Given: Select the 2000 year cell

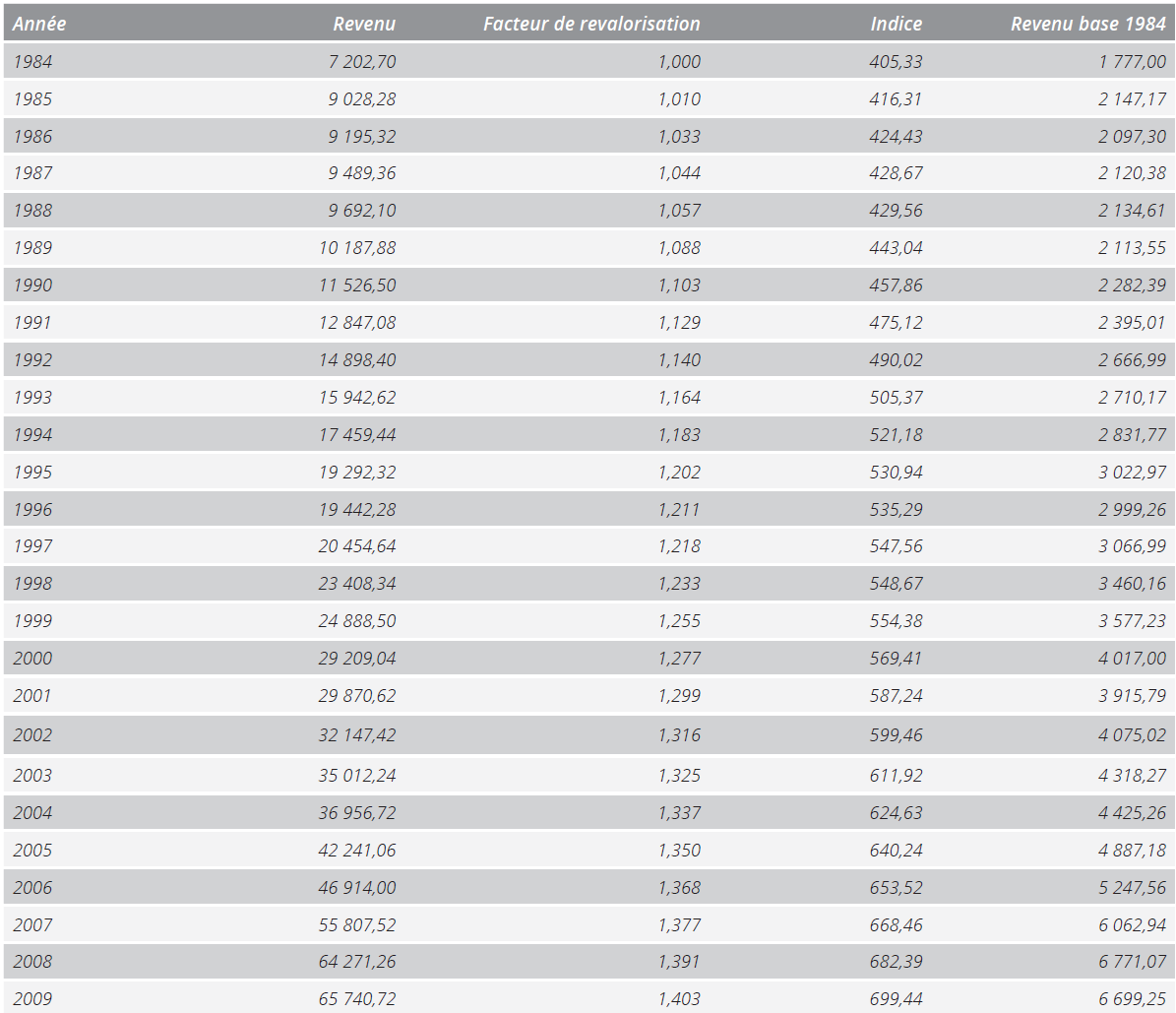Looking at the screenshot, I should point(33,659).
